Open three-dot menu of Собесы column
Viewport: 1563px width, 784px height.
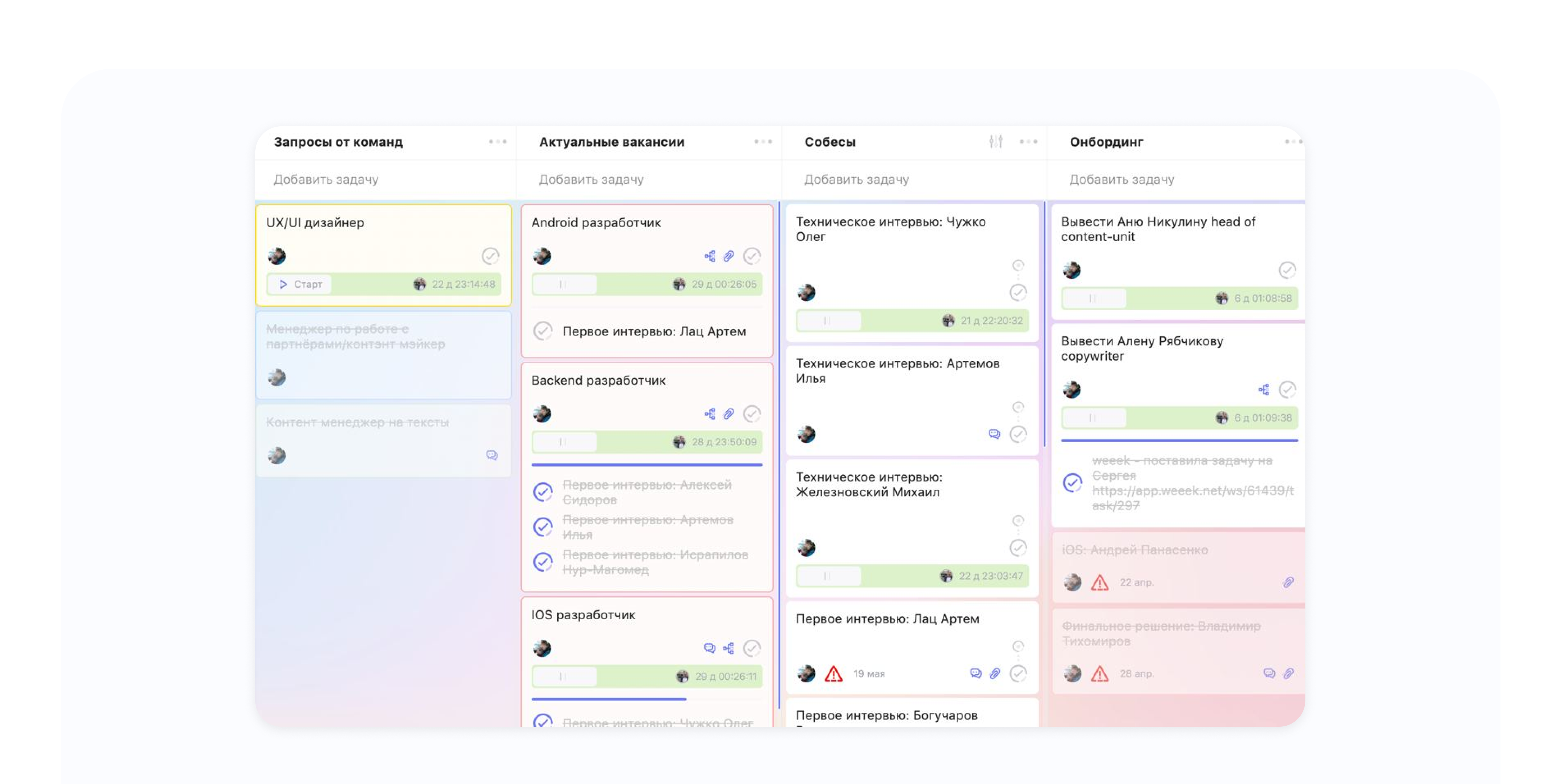(1028, 141)
